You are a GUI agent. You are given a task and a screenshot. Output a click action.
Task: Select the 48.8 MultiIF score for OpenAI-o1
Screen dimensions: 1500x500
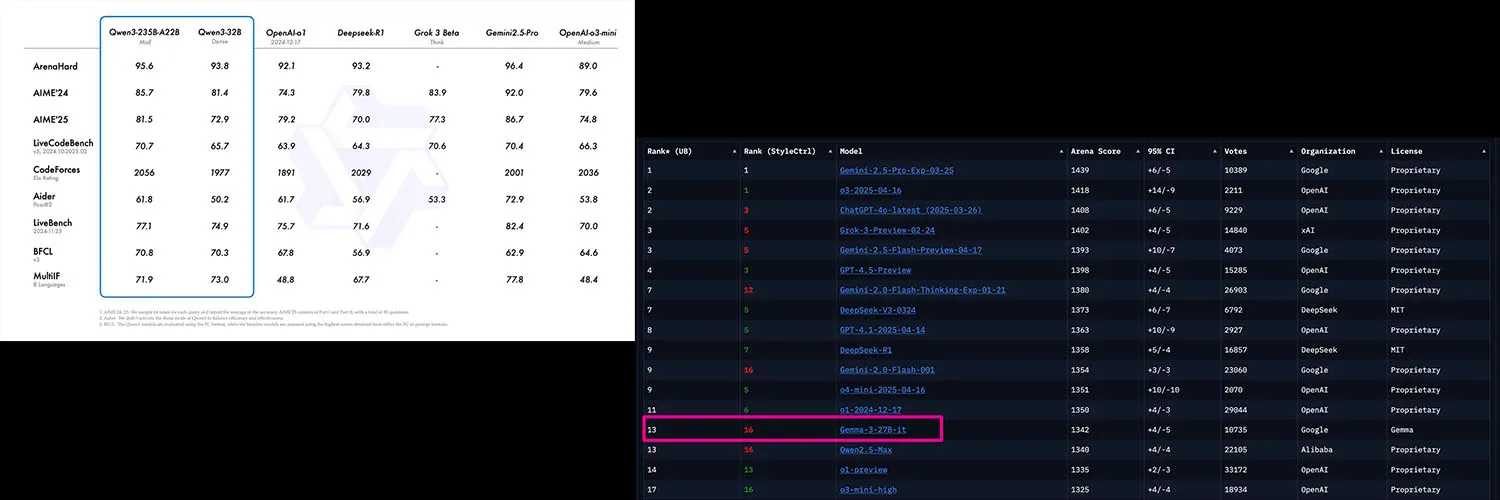tap(287, 279)
